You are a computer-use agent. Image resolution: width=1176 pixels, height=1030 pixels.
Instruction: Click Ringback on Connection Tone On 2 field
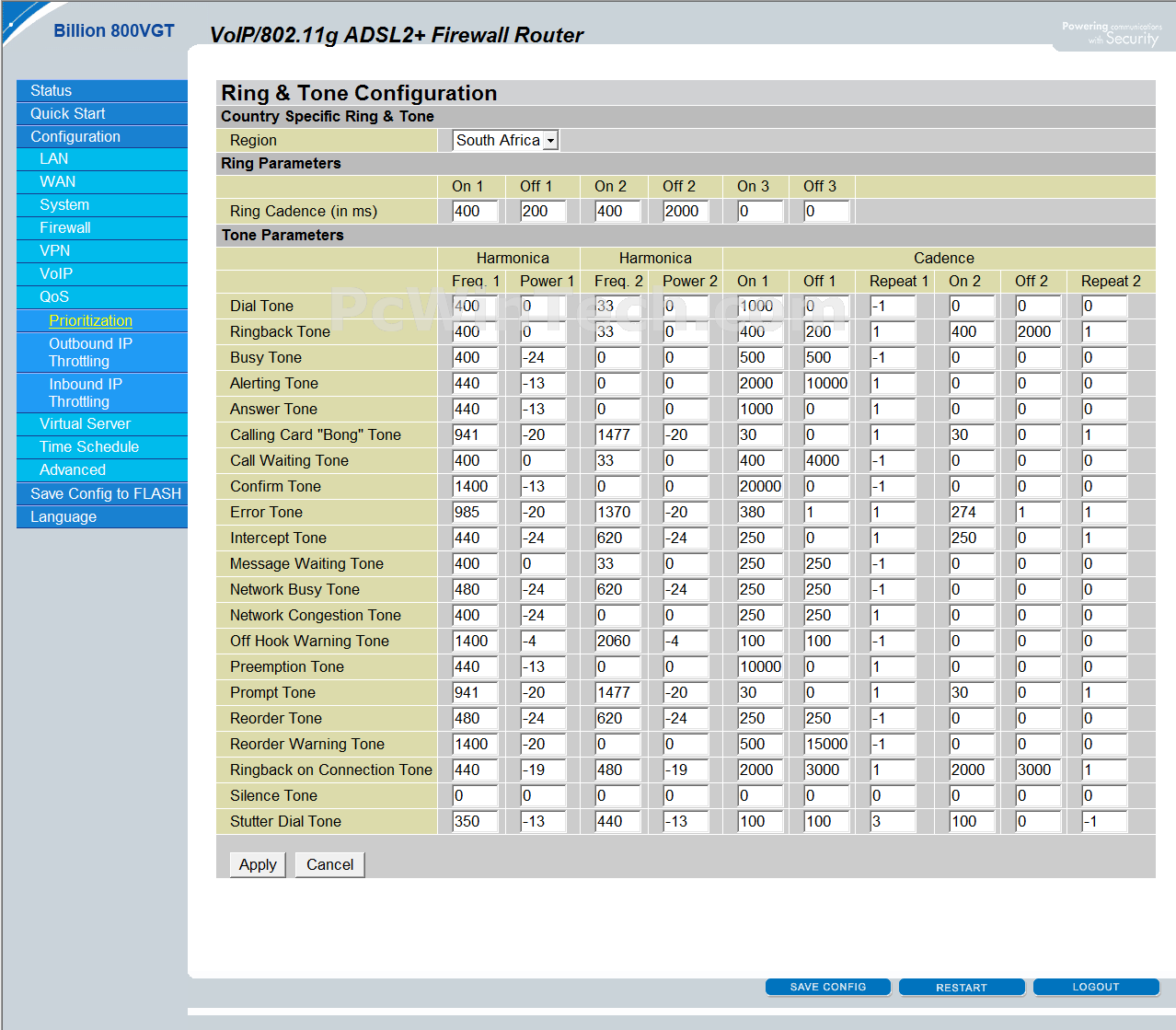(972, 770)
